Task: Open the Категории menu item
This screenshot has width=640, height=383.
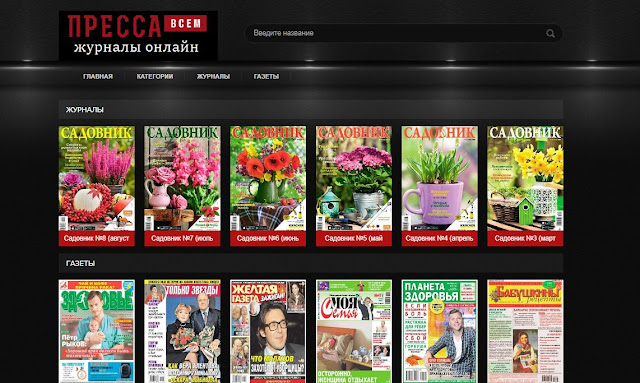Action: 155,76
